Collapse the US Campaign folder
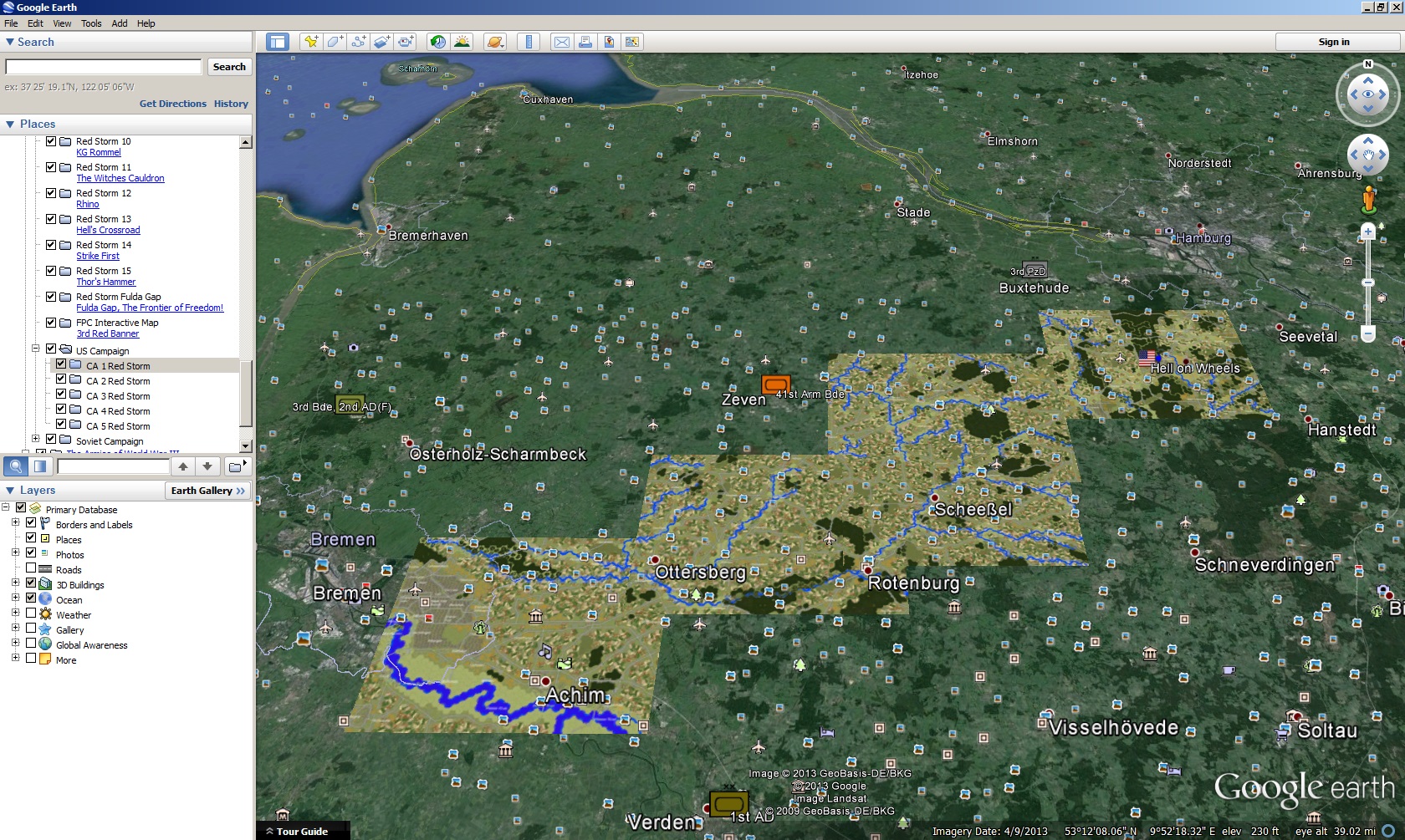Screen dimensions: 1405x840 pyautogui.click(x=36, y=349)
